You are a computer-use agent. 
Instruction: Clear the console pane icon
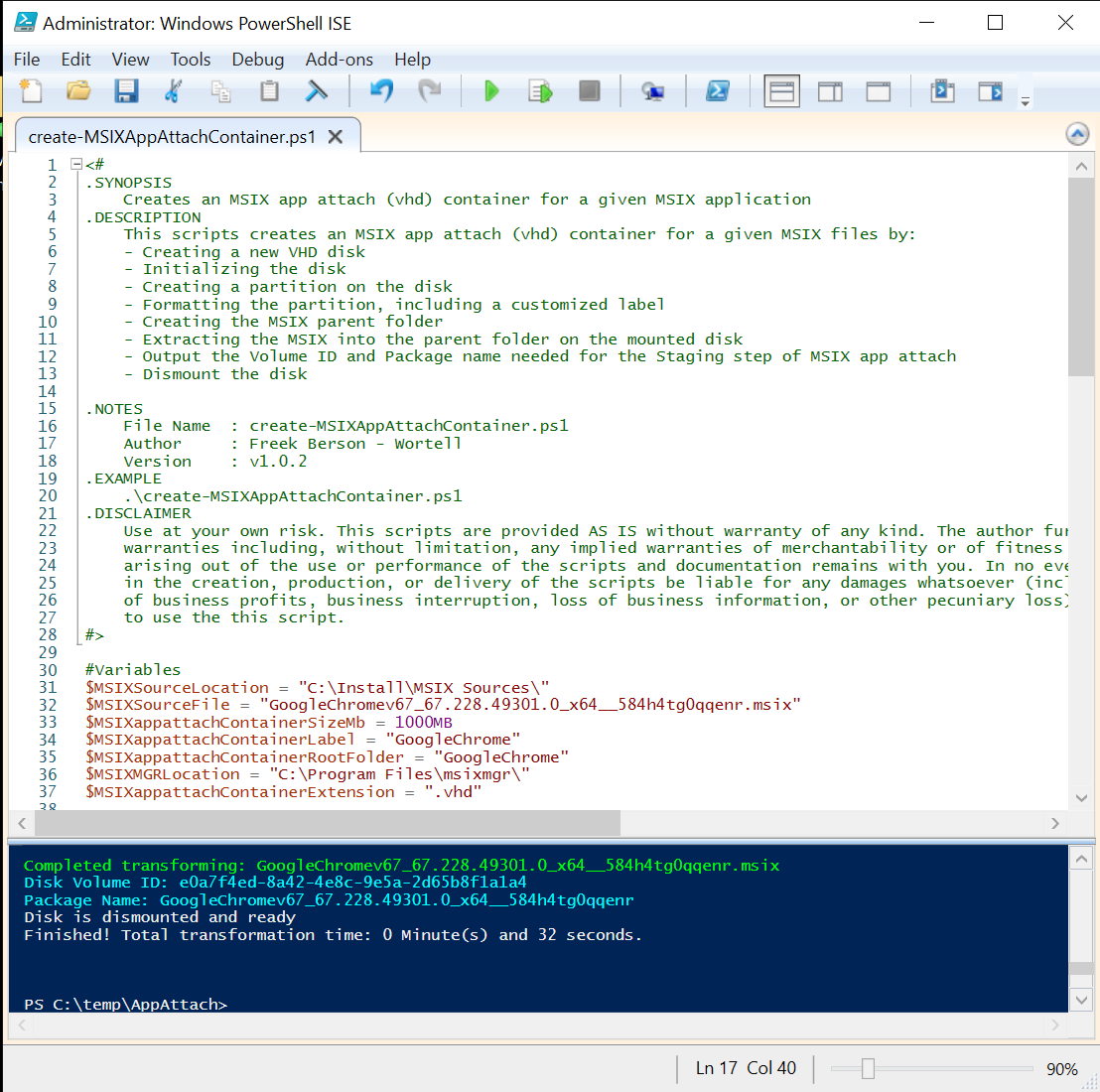[317, 91]
